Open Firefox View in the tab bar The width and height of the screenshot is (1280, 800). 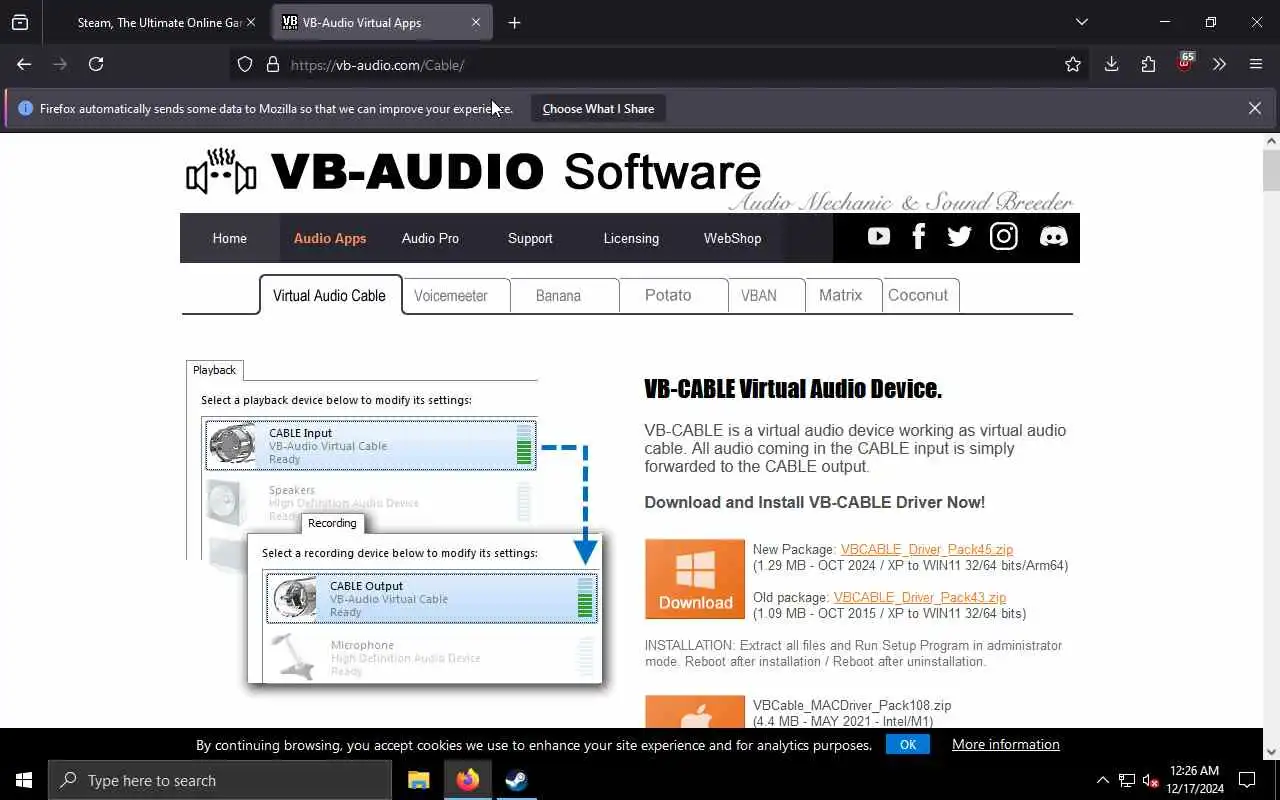click(20, 22)
